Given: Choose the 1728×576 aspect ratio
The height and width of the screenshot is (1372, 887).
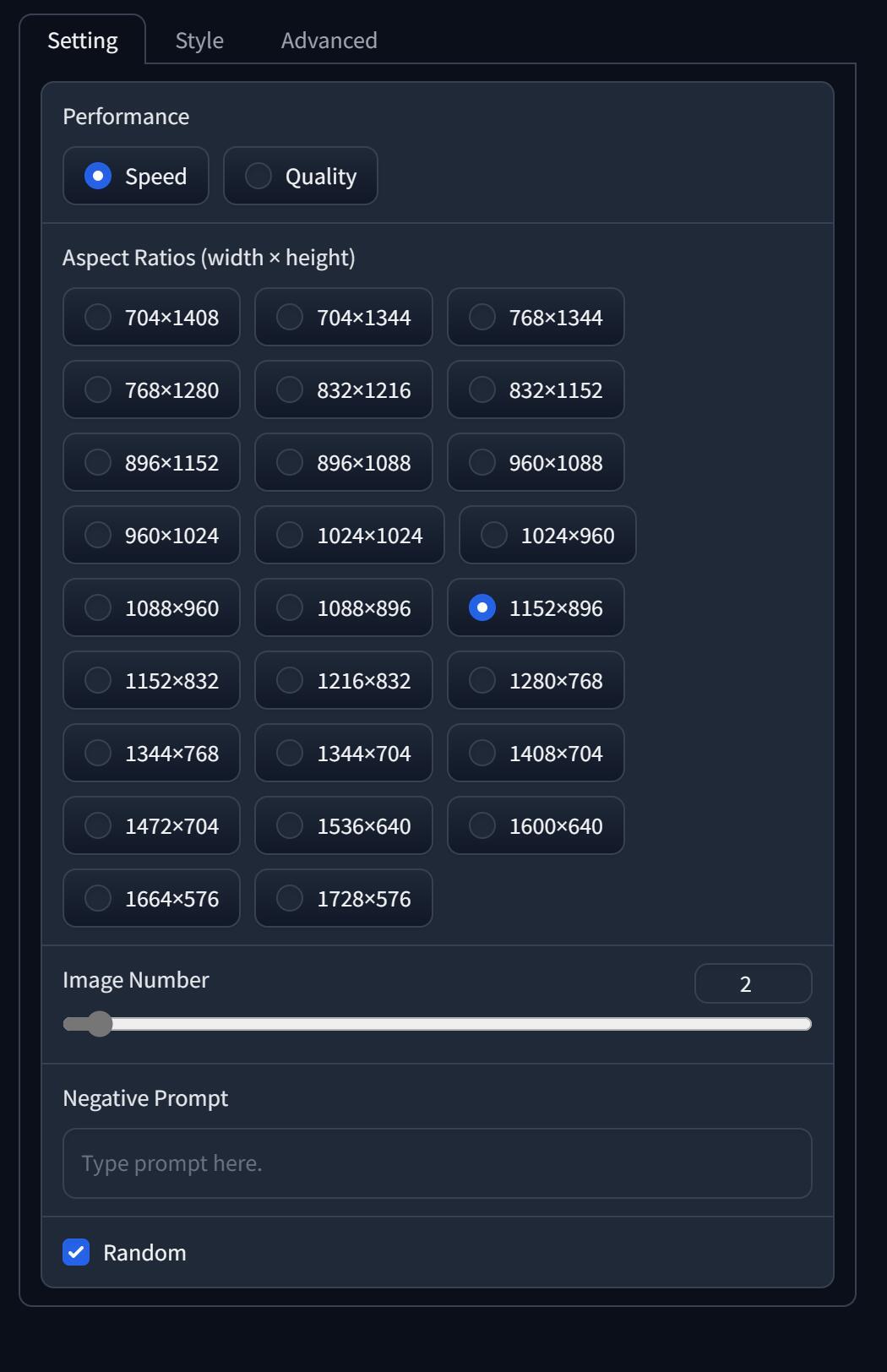Looking at the screenshot, I should coord(344,898).
